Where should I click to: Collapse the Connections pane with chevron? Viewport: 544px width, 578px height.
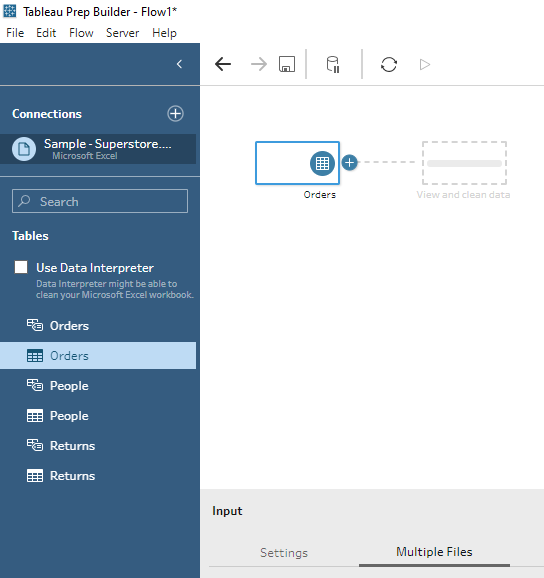(x=179, y=64)
